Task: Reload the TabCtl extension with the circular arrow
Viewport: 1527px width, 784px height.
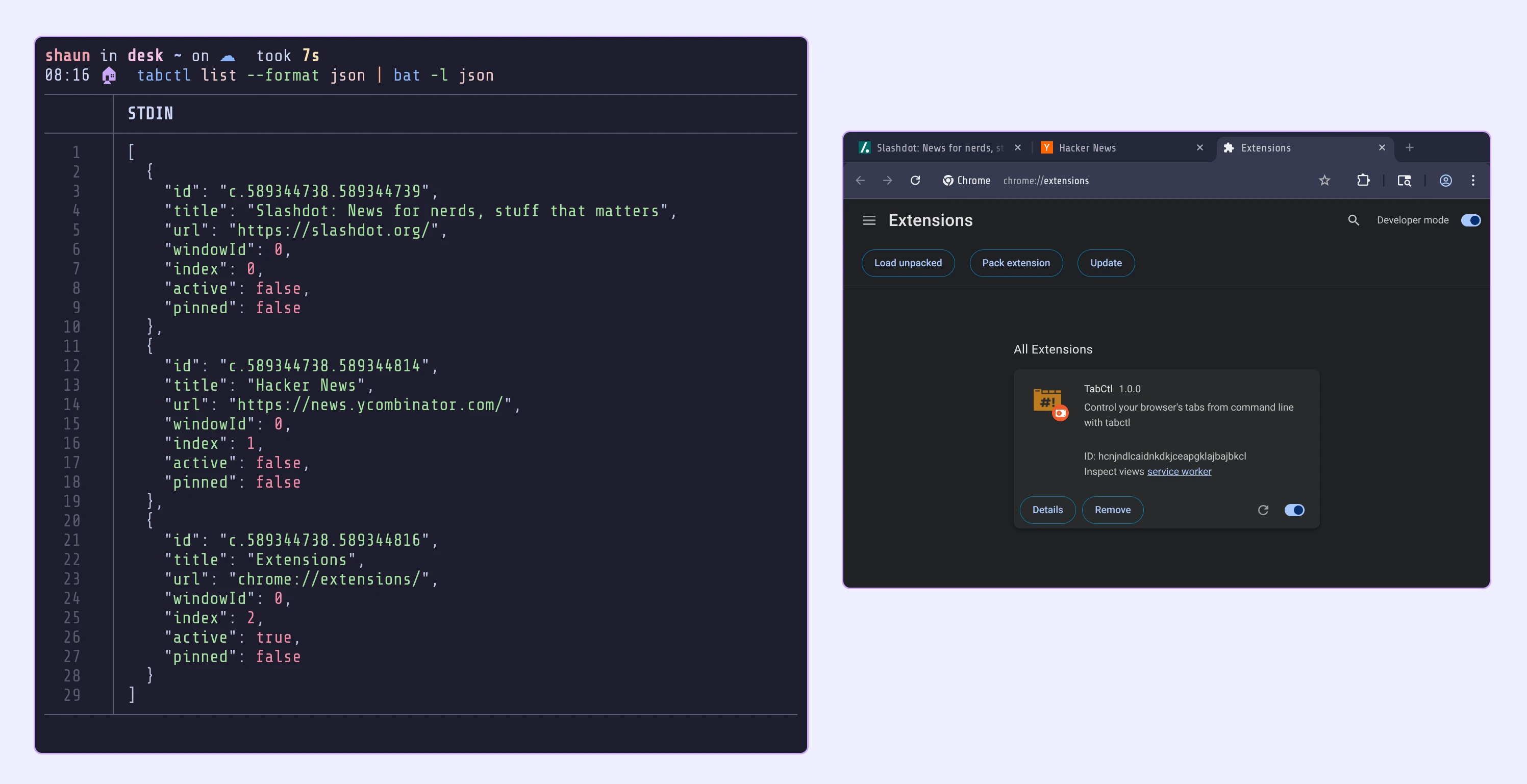Action: tap(1263, 510)
